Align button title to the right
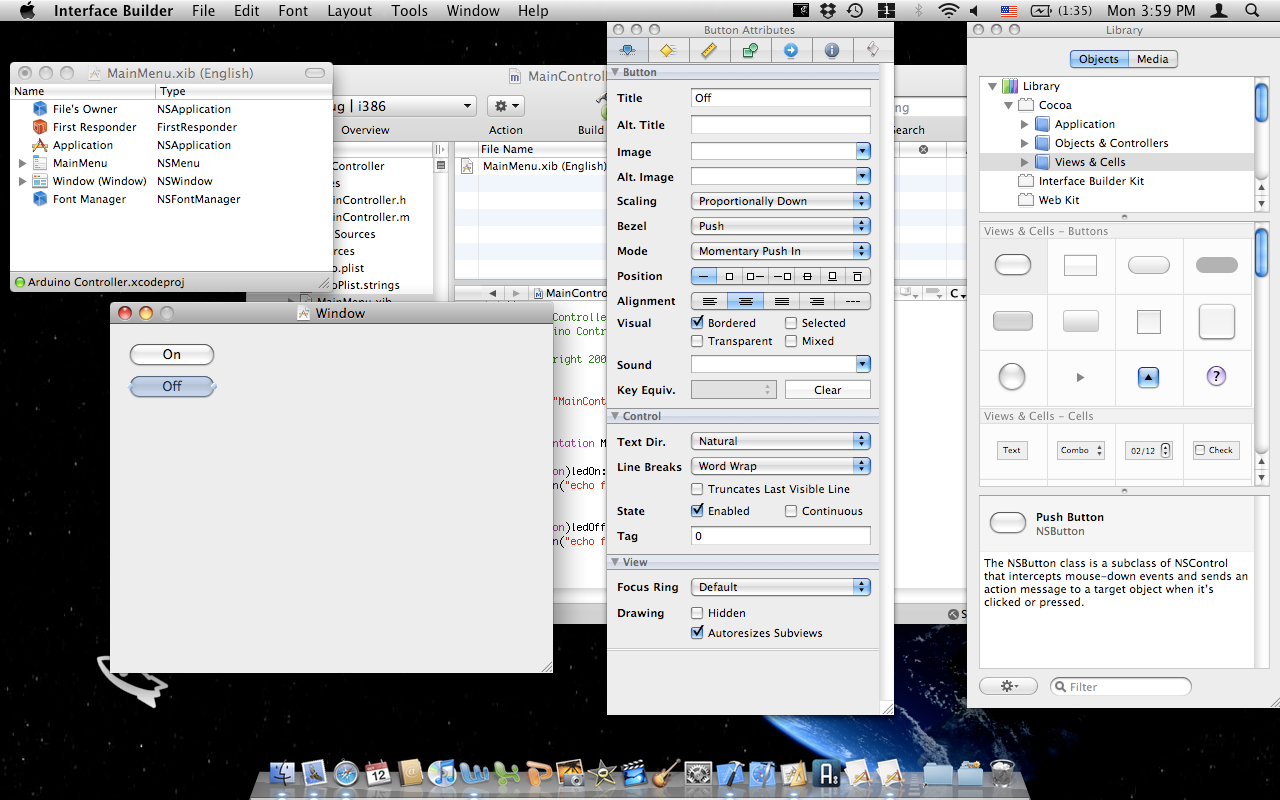 (817, 301)
